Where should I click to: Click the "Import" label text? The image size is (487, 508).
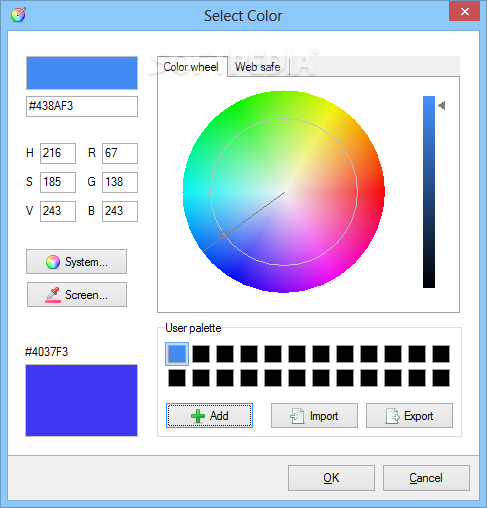click(x=324, y=416)
